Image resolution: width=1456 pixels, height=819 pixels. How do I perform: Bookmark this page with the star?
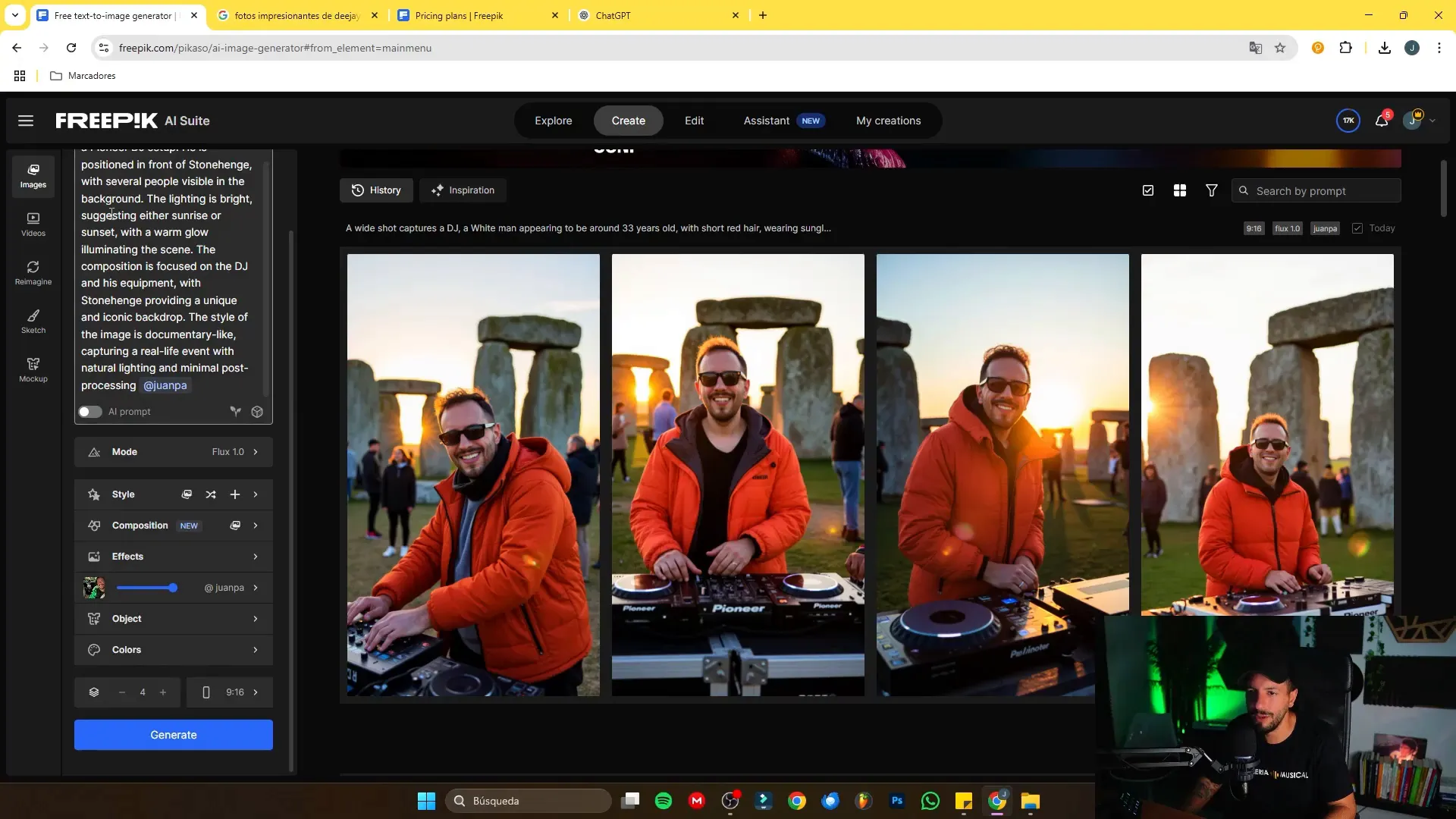click(x=1280, y=48)
